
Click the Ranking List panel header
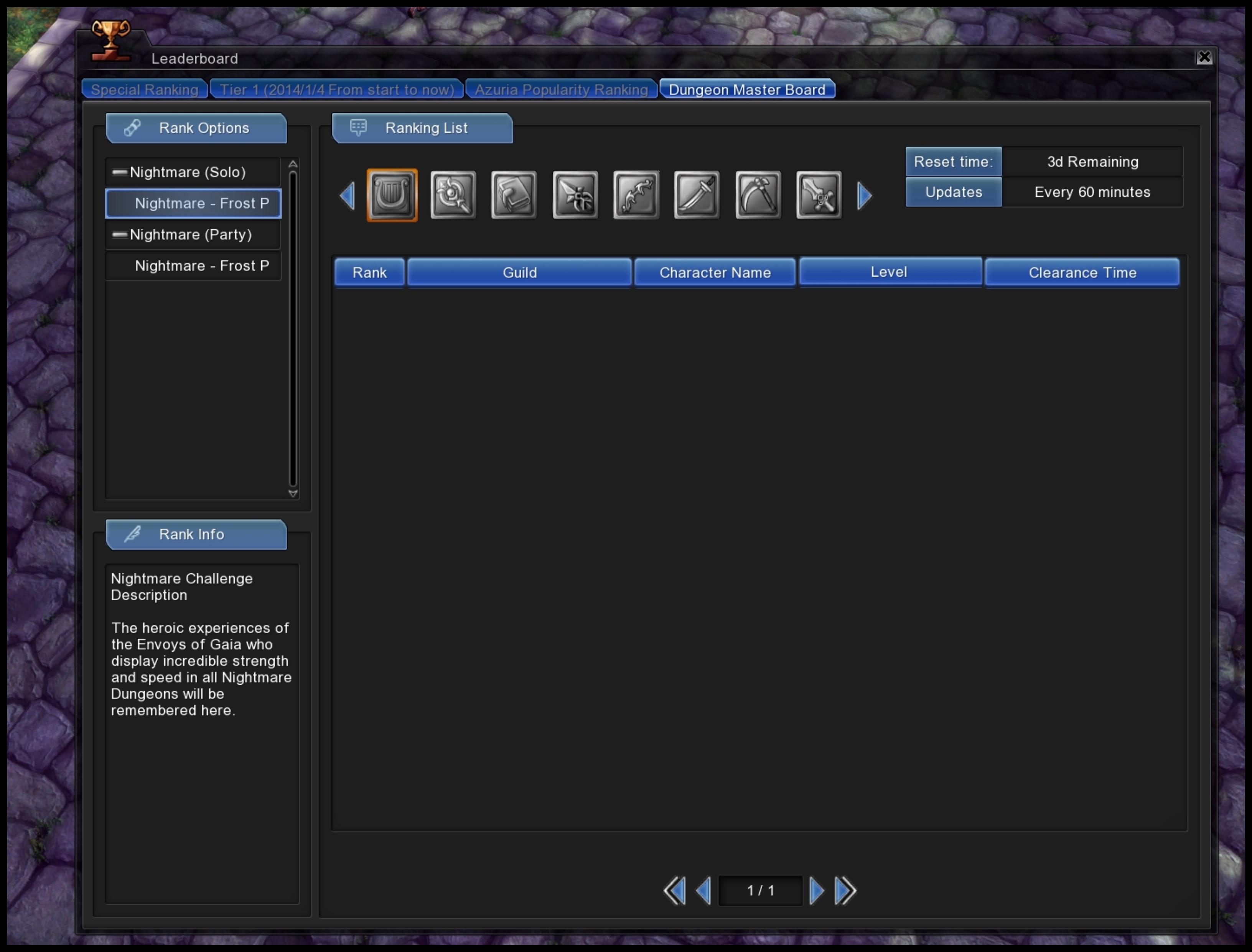pos(422,128)
